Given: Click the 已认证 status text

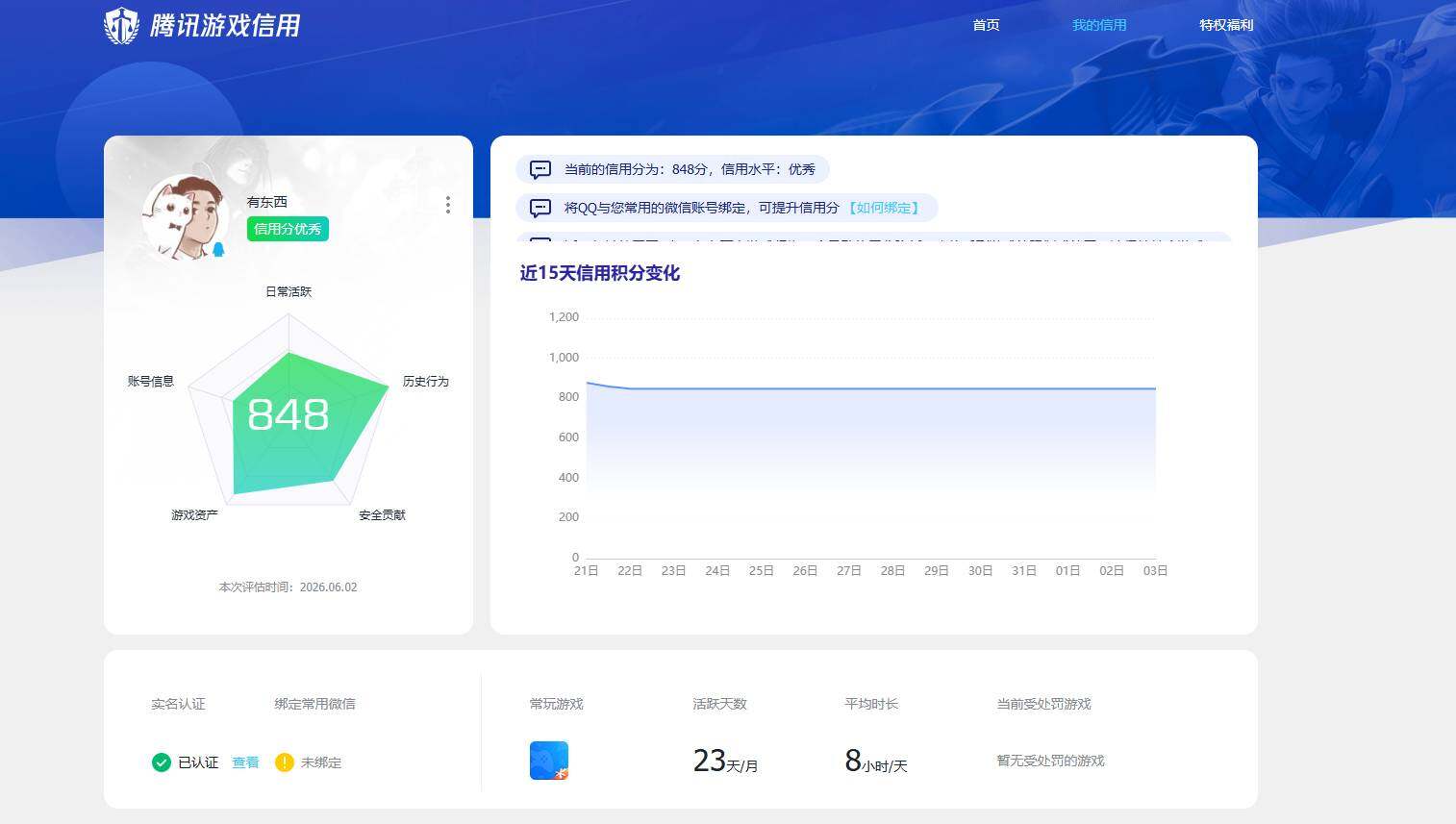Looking at the screenshot, I should [198, 762].
